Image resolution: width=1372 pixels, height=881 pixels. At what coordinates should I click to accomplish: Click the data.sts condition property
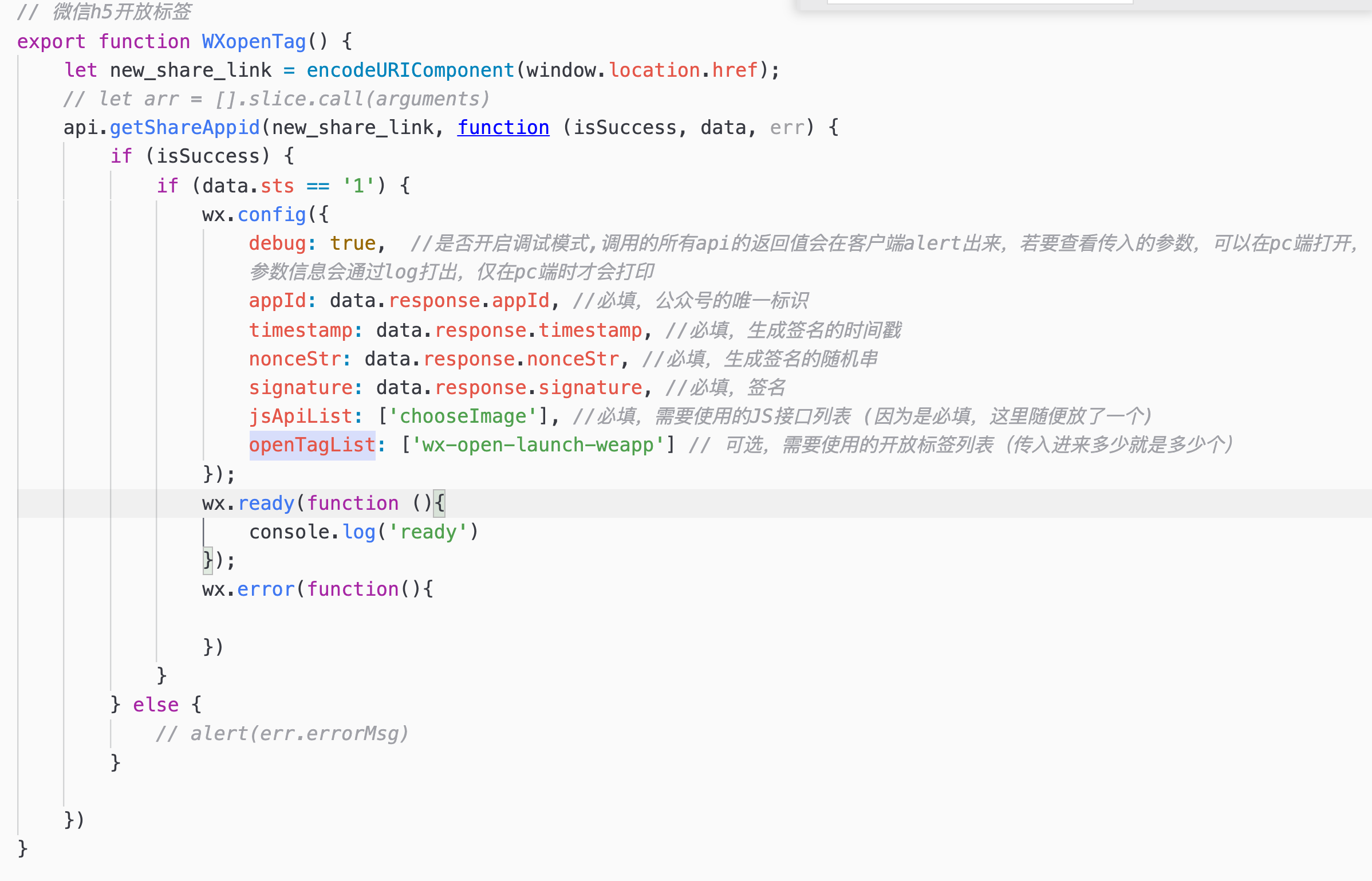tap(277, 186)
